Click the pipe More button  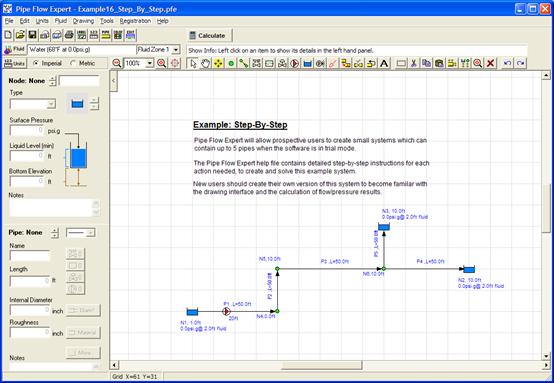click(x=83, y=353)
